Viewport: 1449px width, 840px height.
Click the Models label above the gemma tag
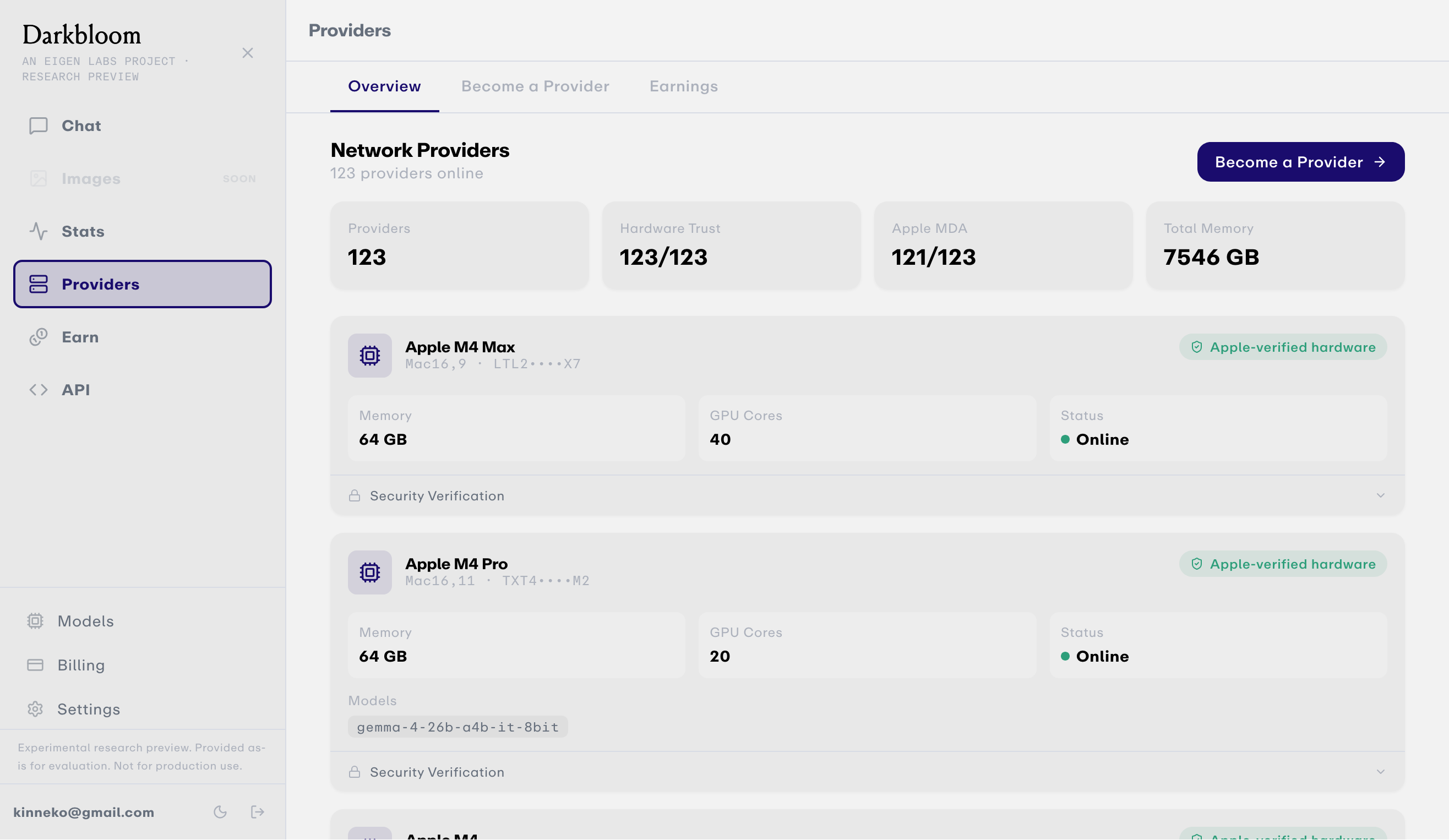tap(373, 701)
